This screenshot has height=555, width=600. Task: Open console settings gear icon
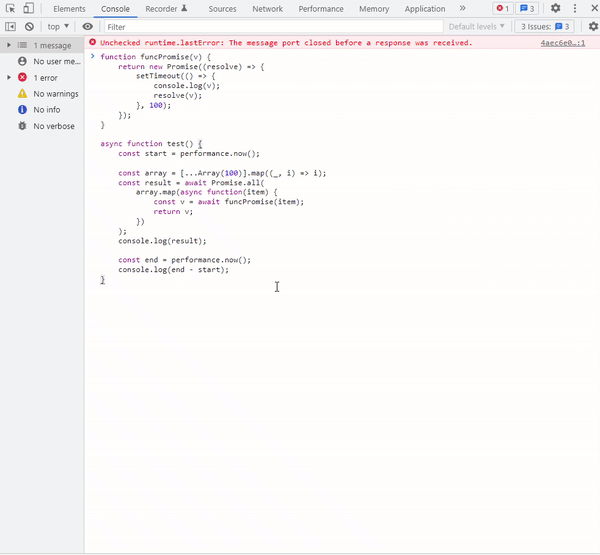[593, 26]
